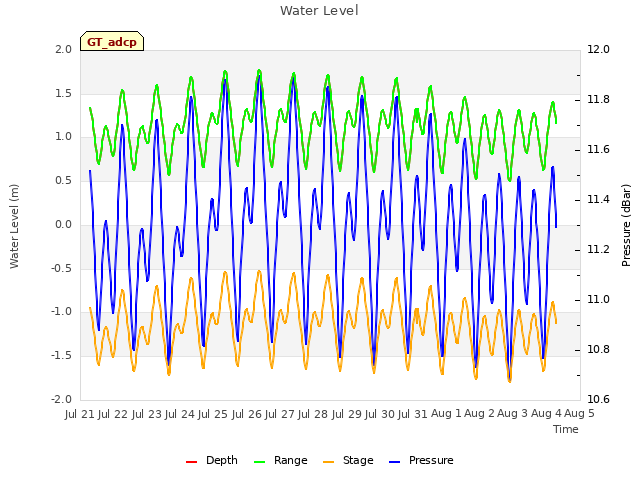The image size is (640, 480).
Task: Click the Aug 4 date tick
Action: pos(546,414)
